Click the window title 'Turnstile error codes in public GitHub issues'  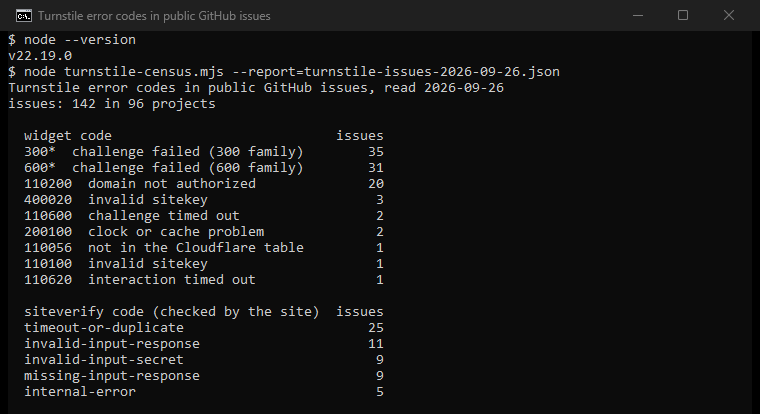coord(154,16)
